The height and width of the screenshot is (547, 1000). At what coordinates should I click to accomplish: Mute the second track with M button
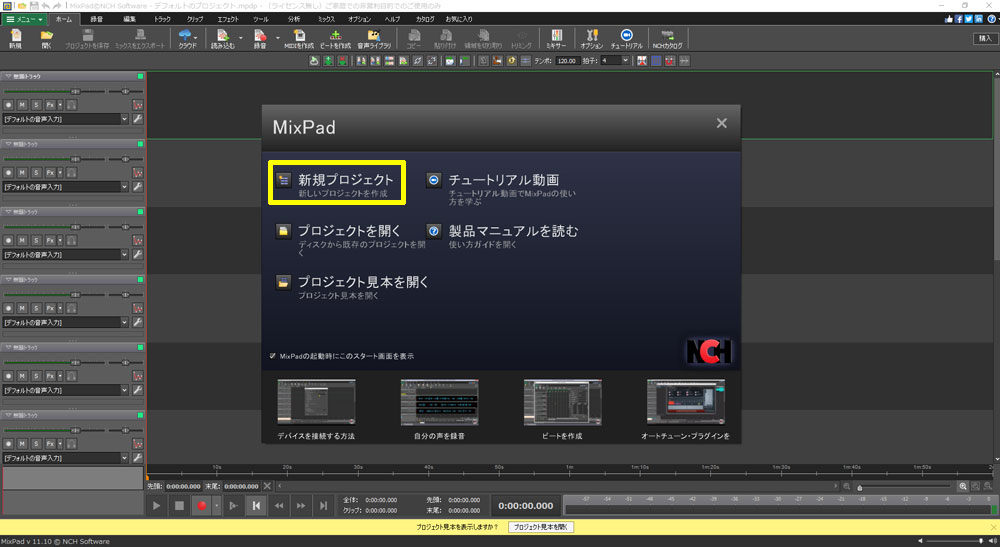click(22, 172)
